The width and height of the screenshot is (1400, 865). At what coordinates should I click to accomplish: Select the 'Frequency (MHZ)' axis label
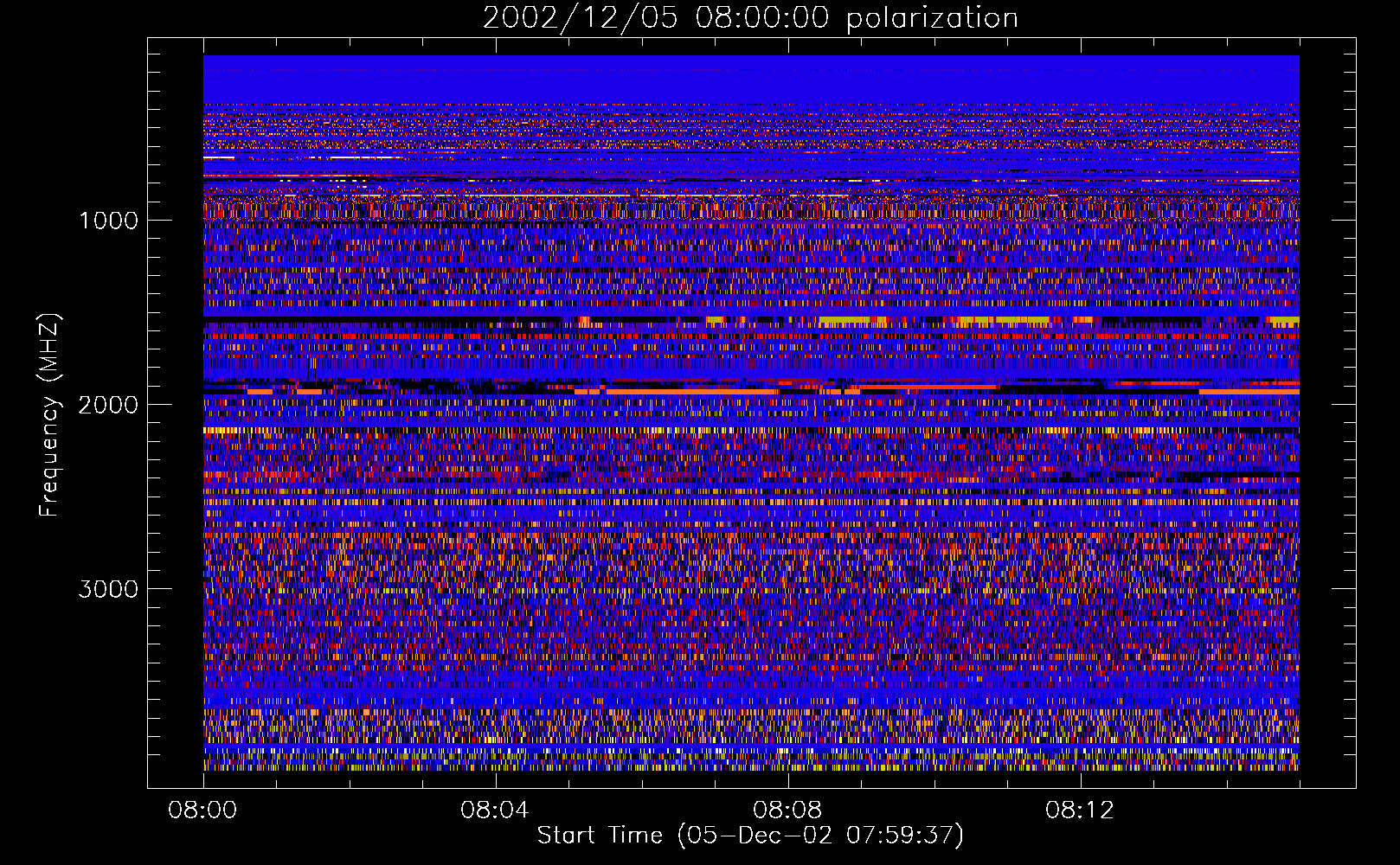(x=49, y=415)
